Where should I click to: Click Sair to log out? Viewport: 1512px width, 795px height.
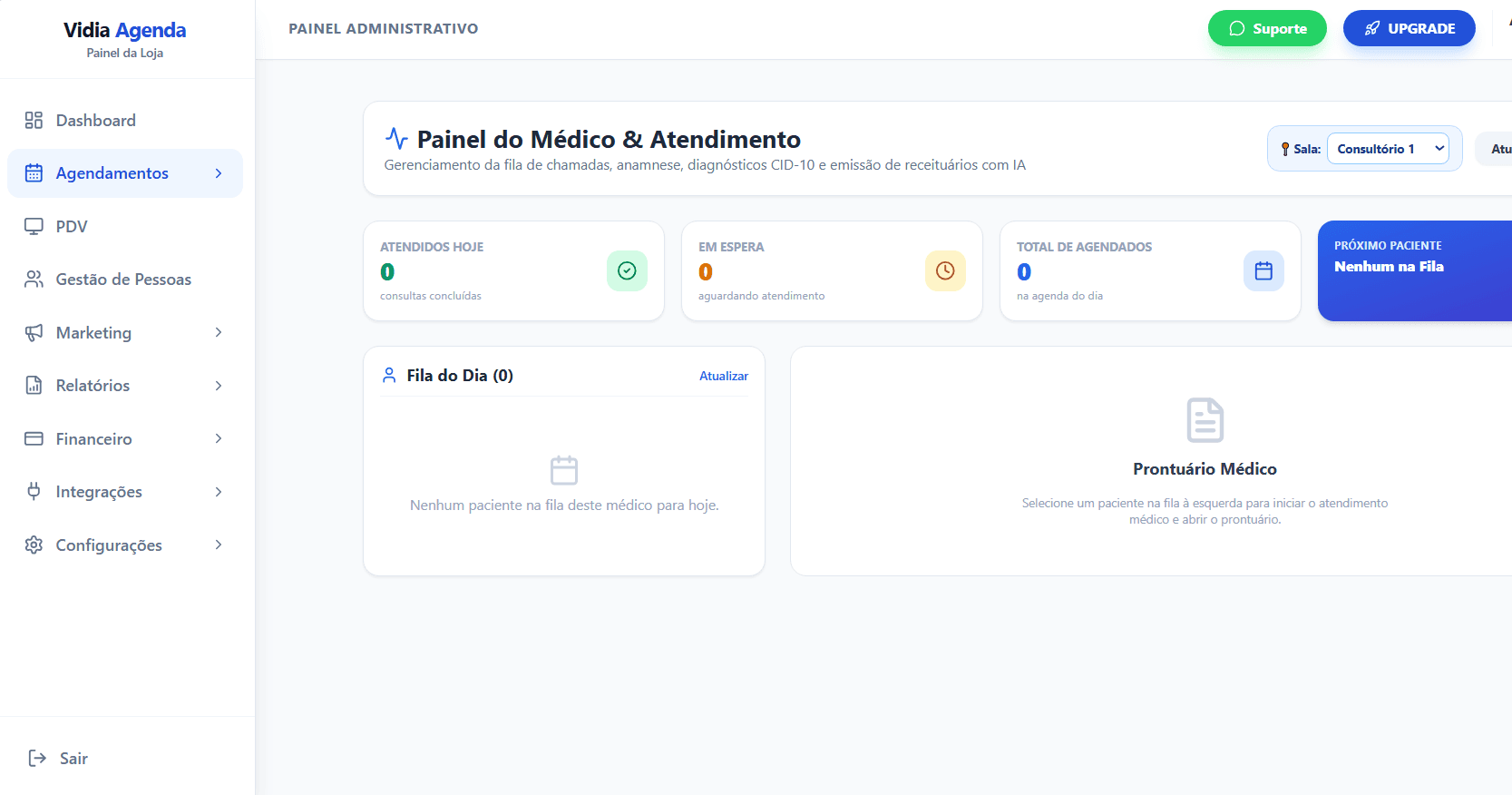(x=73, y=759)
